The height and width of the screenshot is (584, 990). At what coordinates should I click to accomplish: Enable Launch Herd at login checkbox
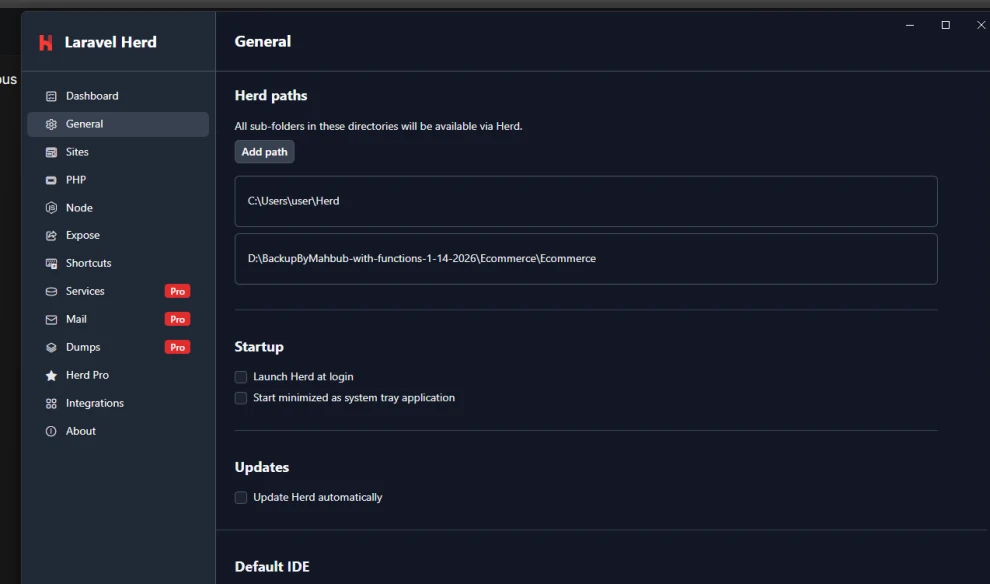pyautogui.click(x=241, y=377)
